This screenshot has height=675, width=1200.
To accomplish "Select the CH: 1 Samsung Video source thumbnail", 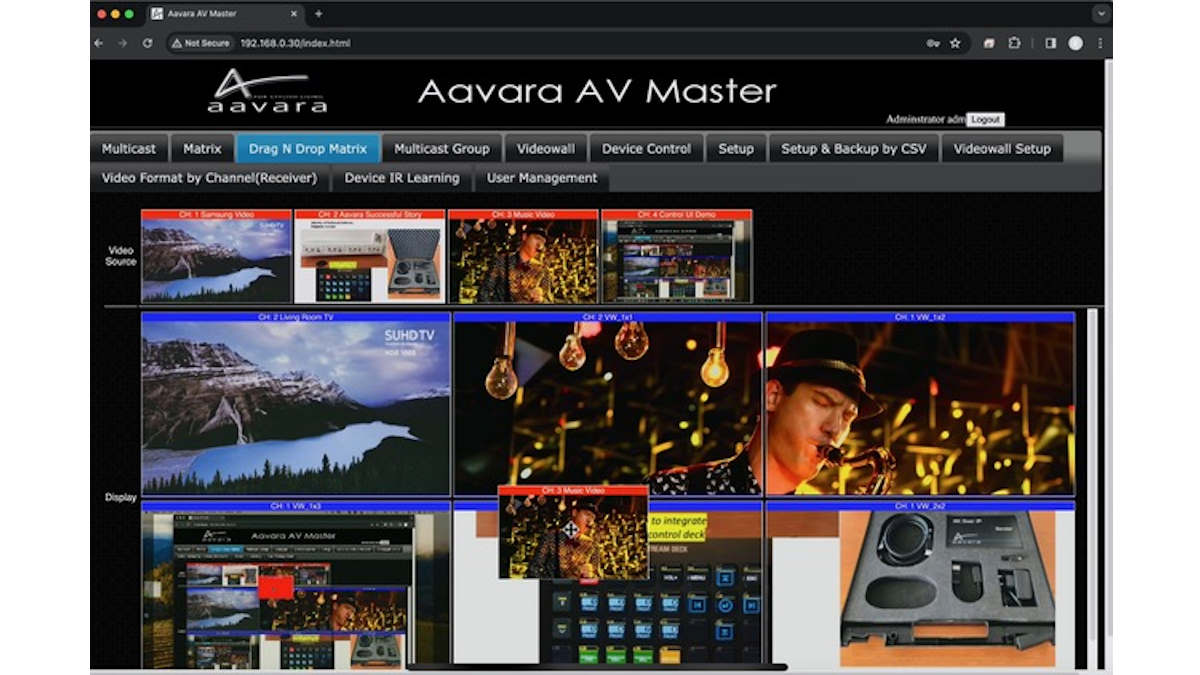I will coord(216,256).
